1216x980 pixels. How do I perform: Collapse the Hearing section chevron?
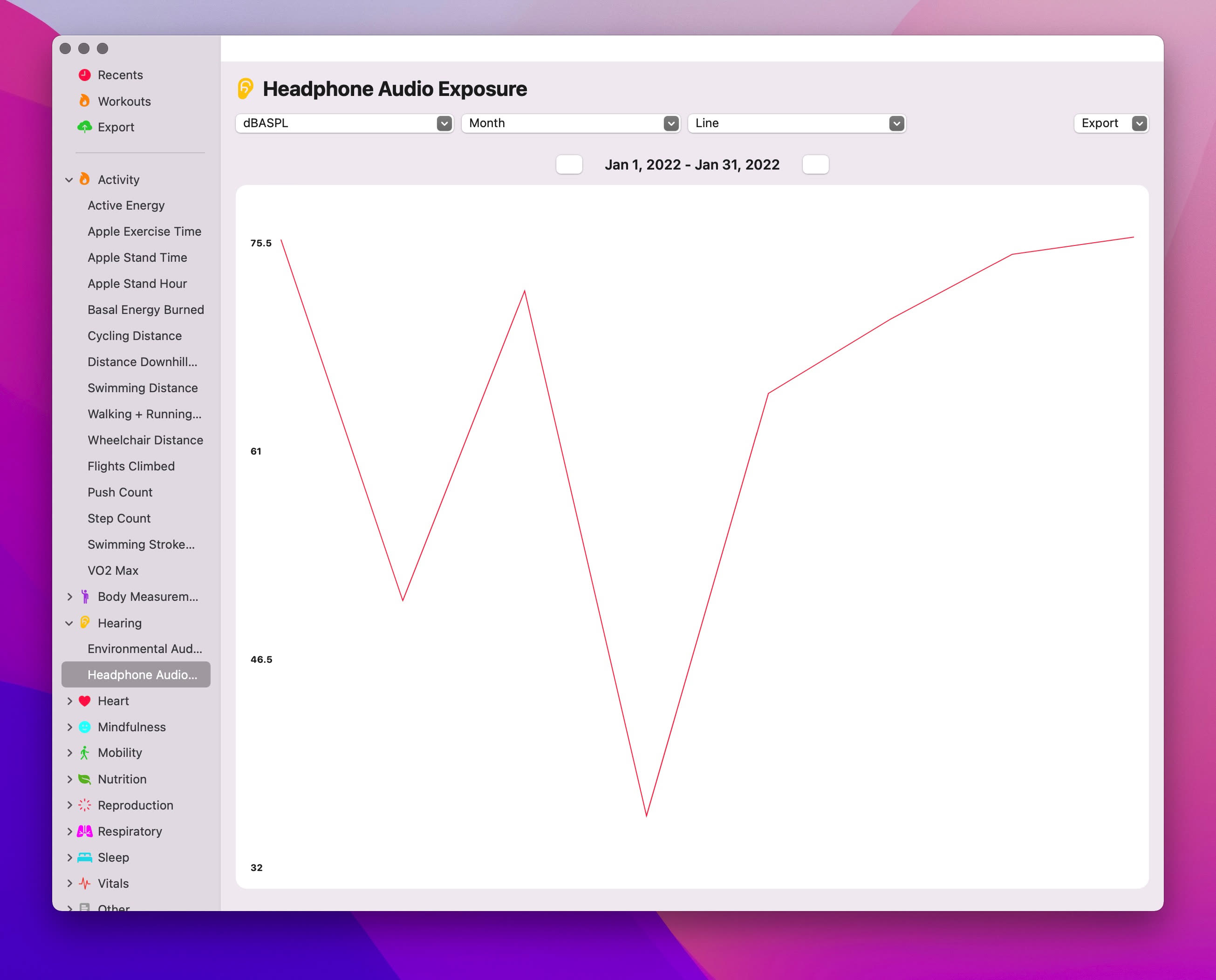(69, 623)
